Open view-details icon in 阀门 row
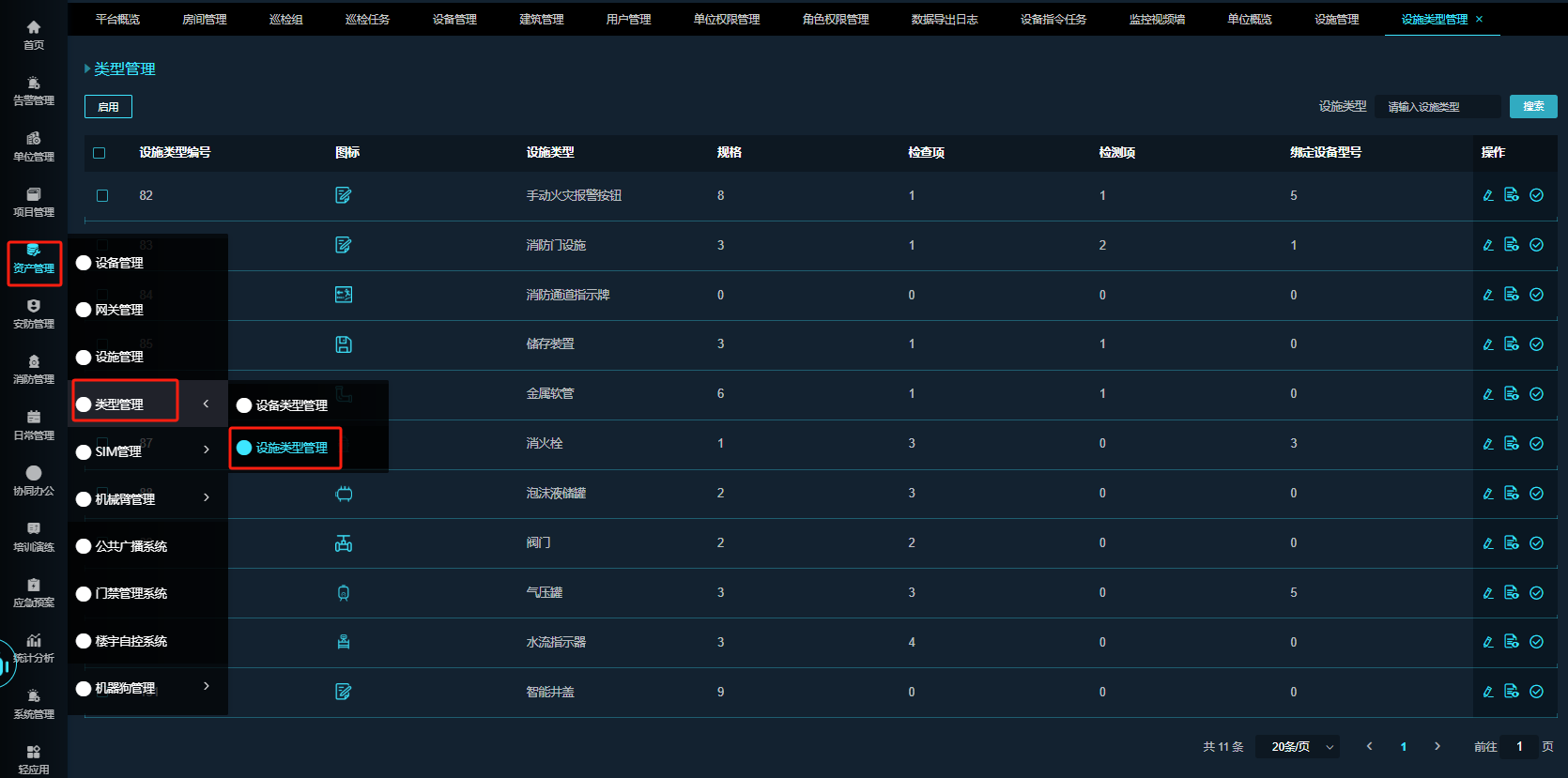The image size is (1568, 778). pyautogui.click(x=1512, y=542)
